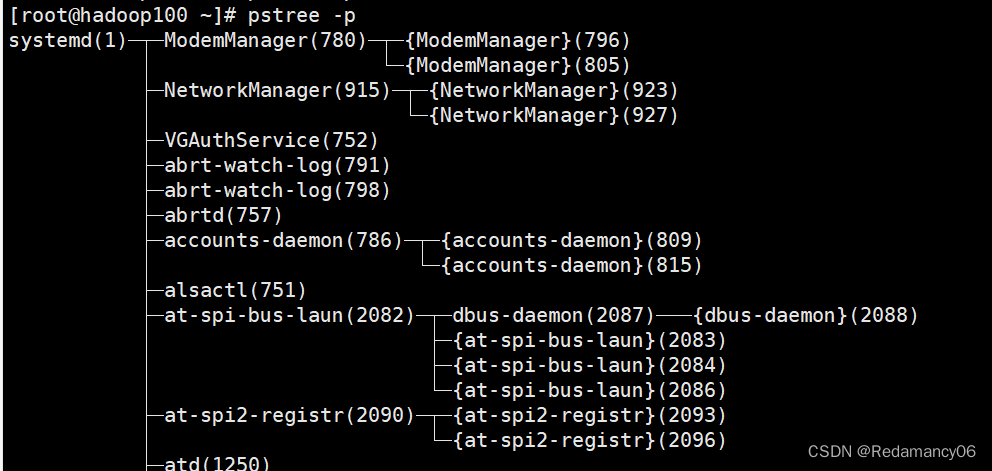
Task: Select the dbus-daemon(2087) child process
Action: [x=554, y=316]
